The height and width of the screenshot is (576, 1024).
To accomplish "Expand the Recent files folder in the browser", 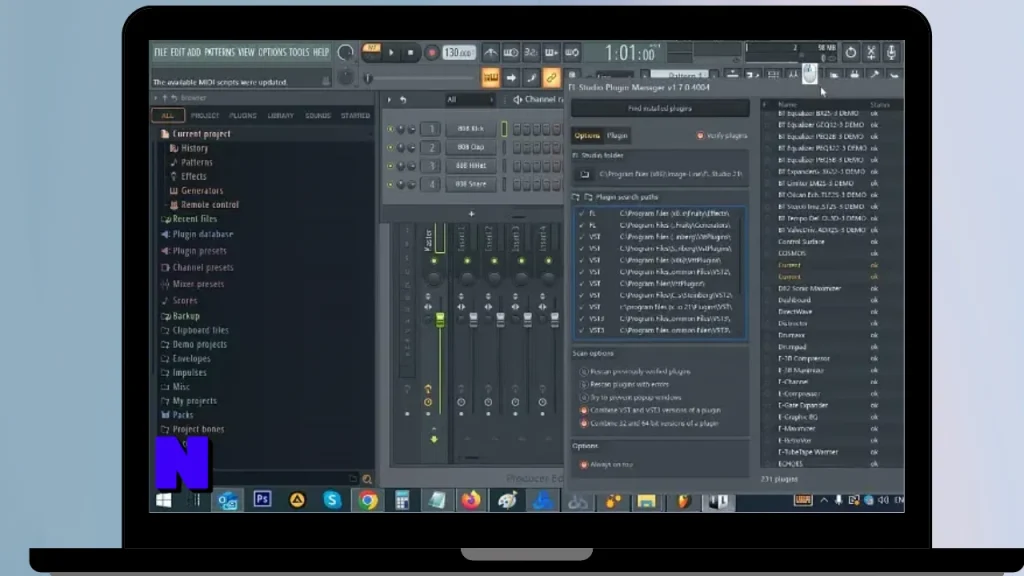I will (189, 219).
